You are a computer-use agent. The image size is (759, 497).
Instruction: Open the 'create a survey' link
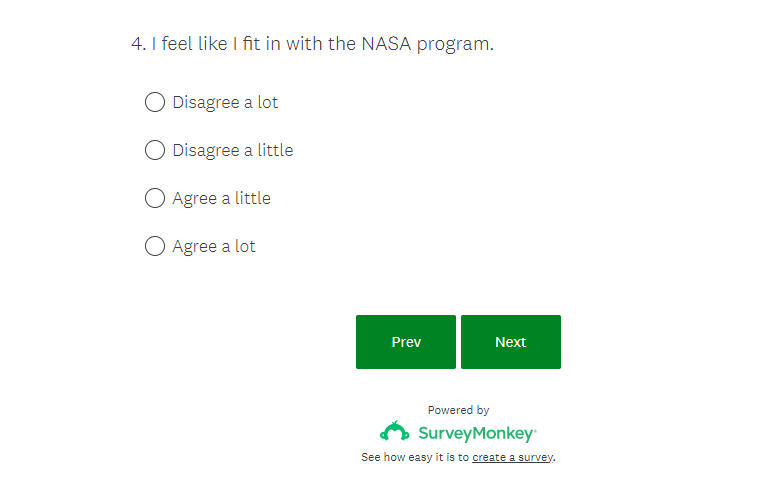[x=512, y=457]
